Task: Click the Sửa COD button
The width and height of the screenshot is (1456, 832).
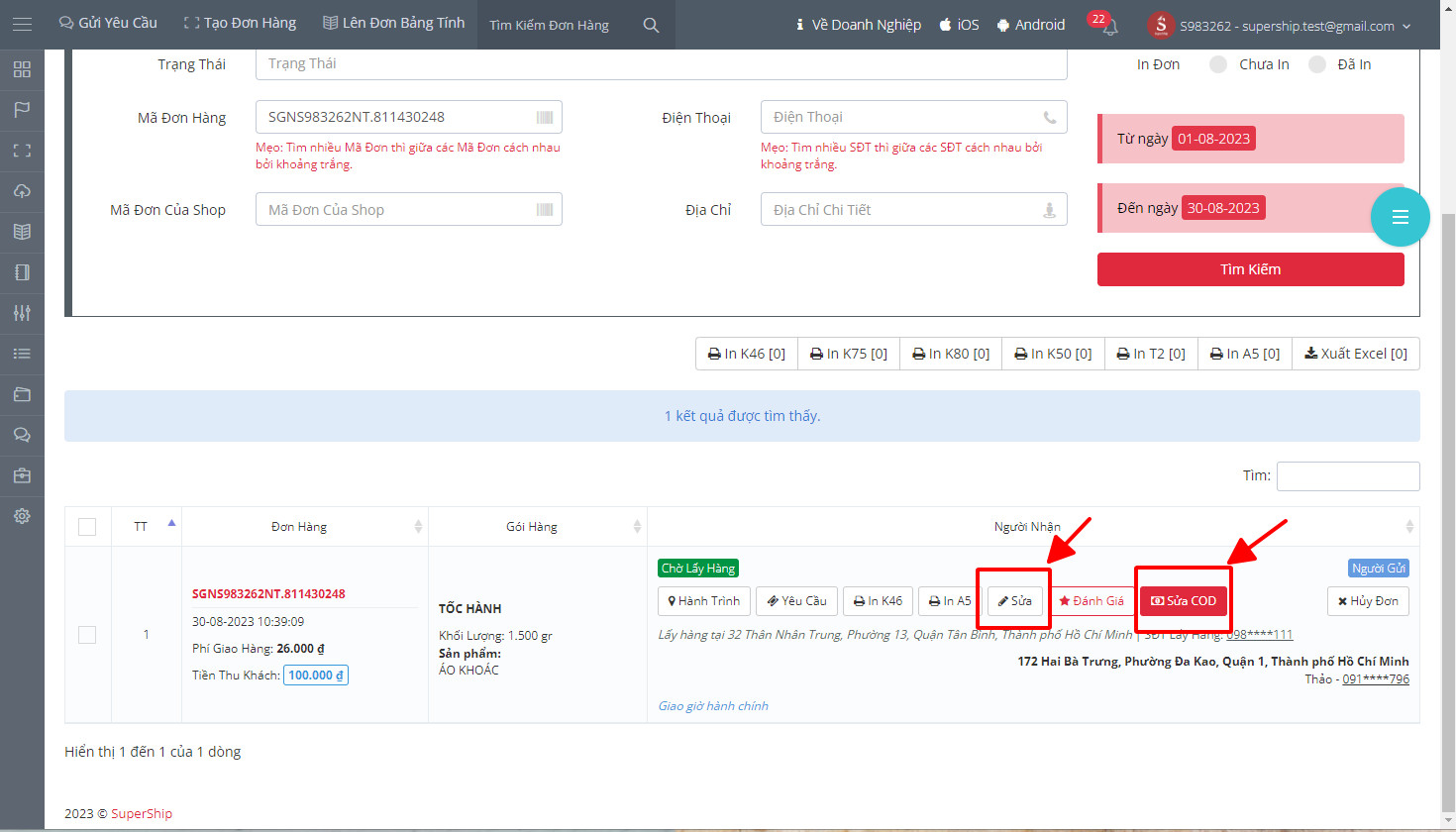Action: pyautogui.click(x=1184, y=601)
